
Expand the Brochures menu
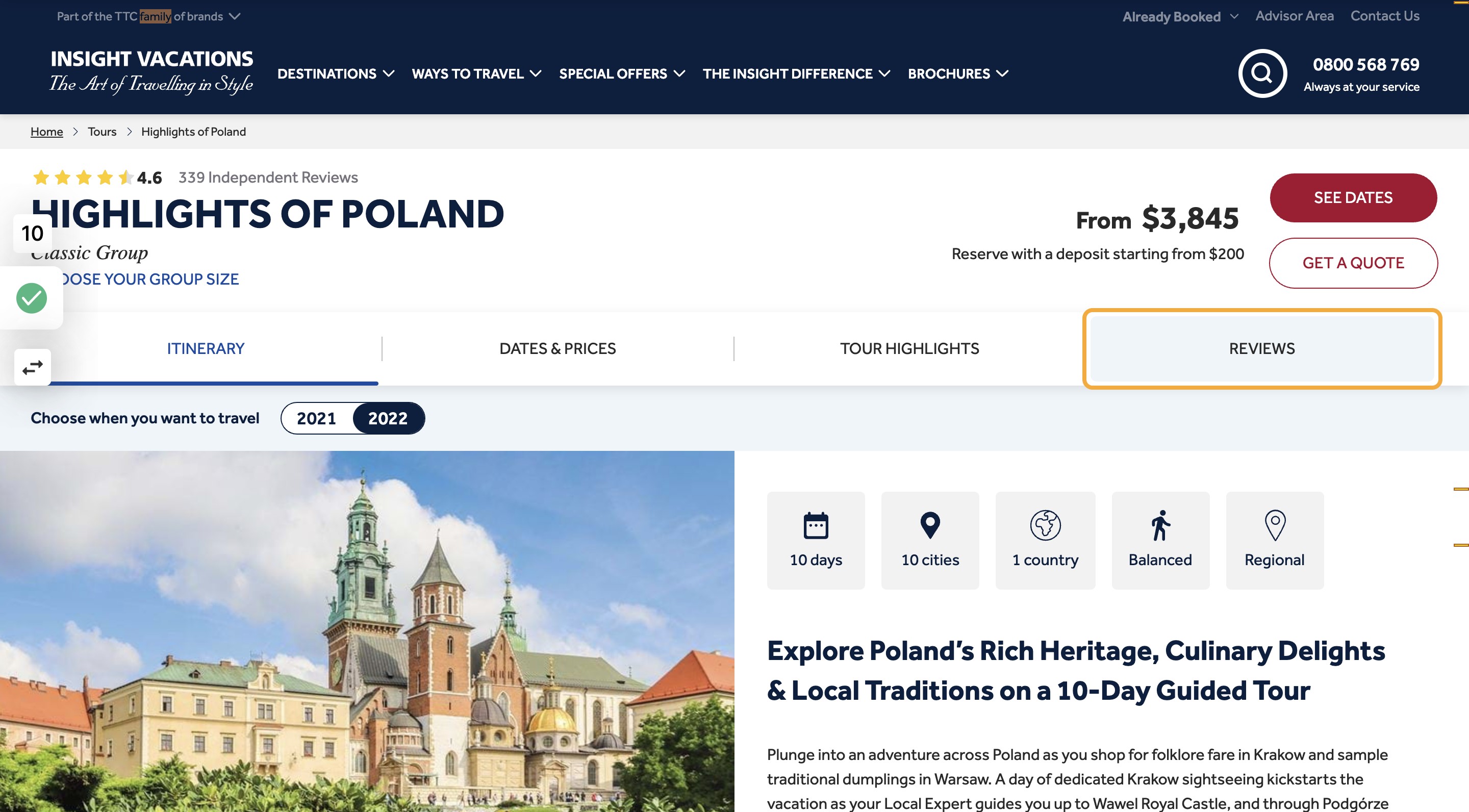click(x=958, y=73)
